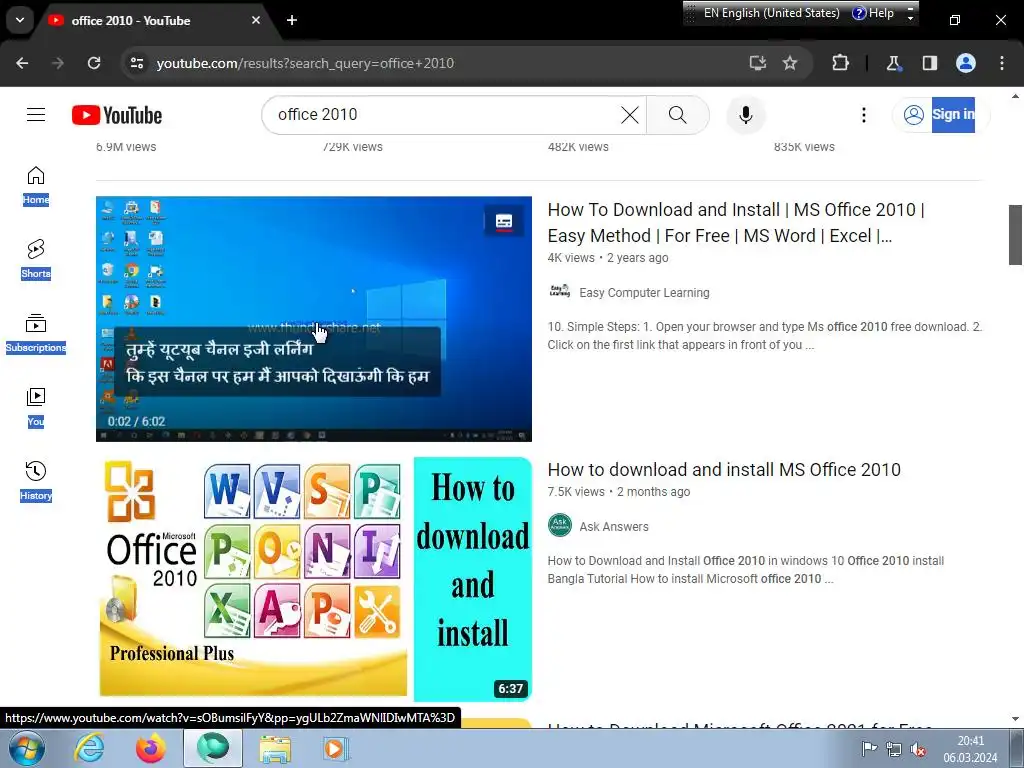Close the 'office 2010 - YouTube' tab
The width and height of the screenshot is (1024, 768).
255,20
